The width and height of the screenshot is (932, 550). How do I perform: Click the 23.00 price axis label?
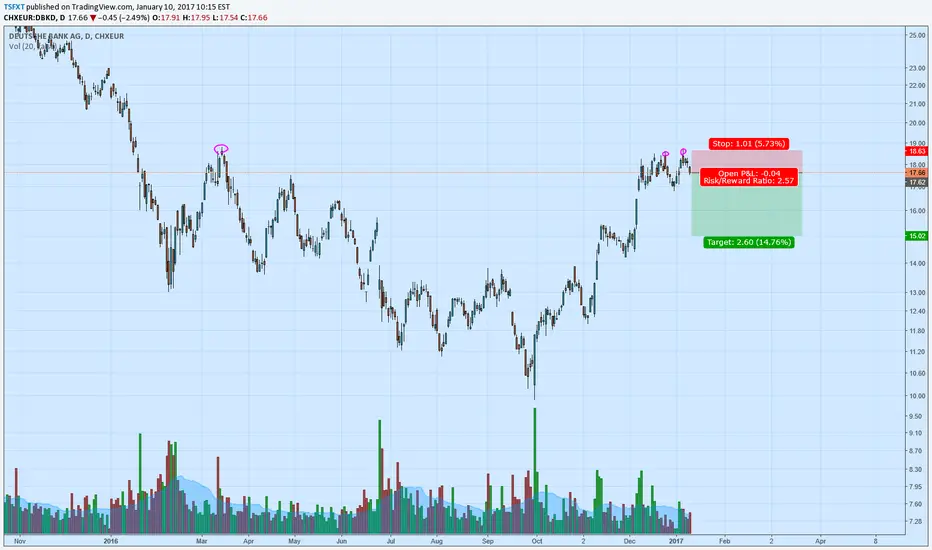917,68
